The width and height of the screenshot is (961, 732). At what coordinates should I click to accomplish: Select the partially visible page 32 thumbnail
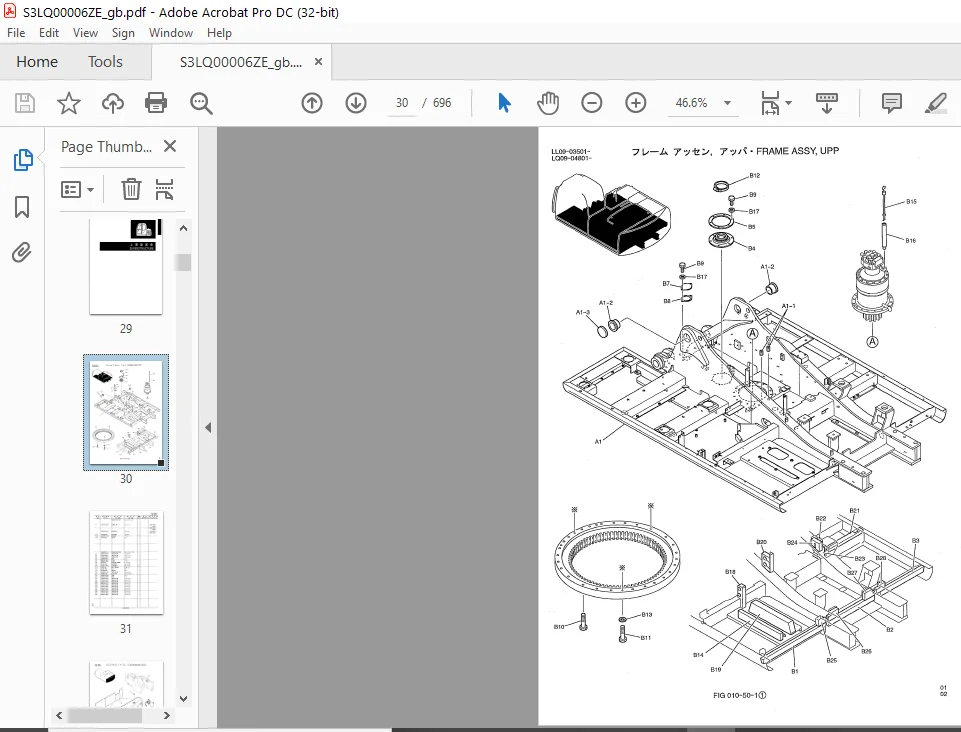point(126,683)
